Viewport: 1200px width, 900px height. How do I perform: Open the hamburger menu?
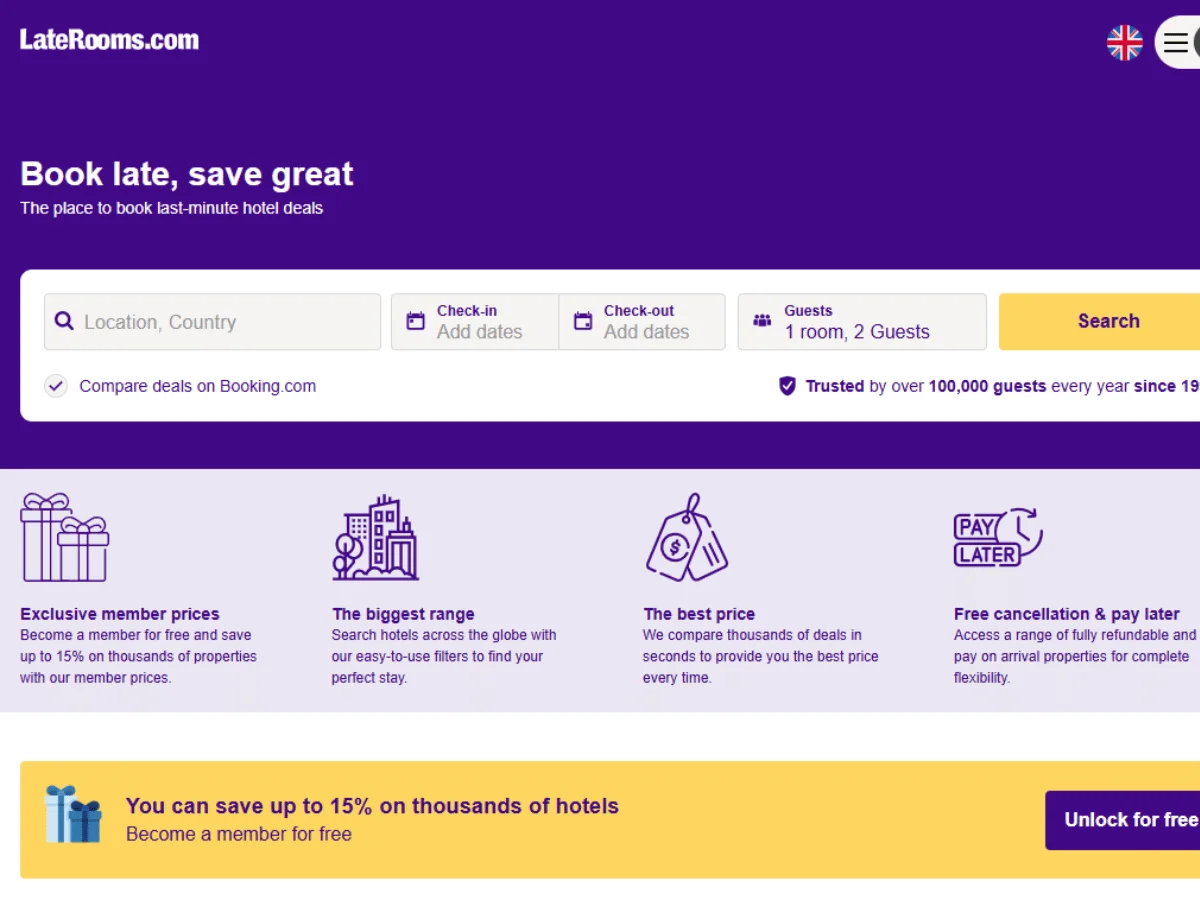coord(1176,43)
